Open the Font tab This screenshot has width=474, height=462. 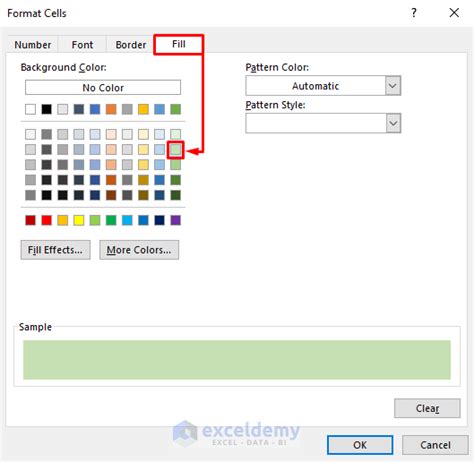[82, 45]
